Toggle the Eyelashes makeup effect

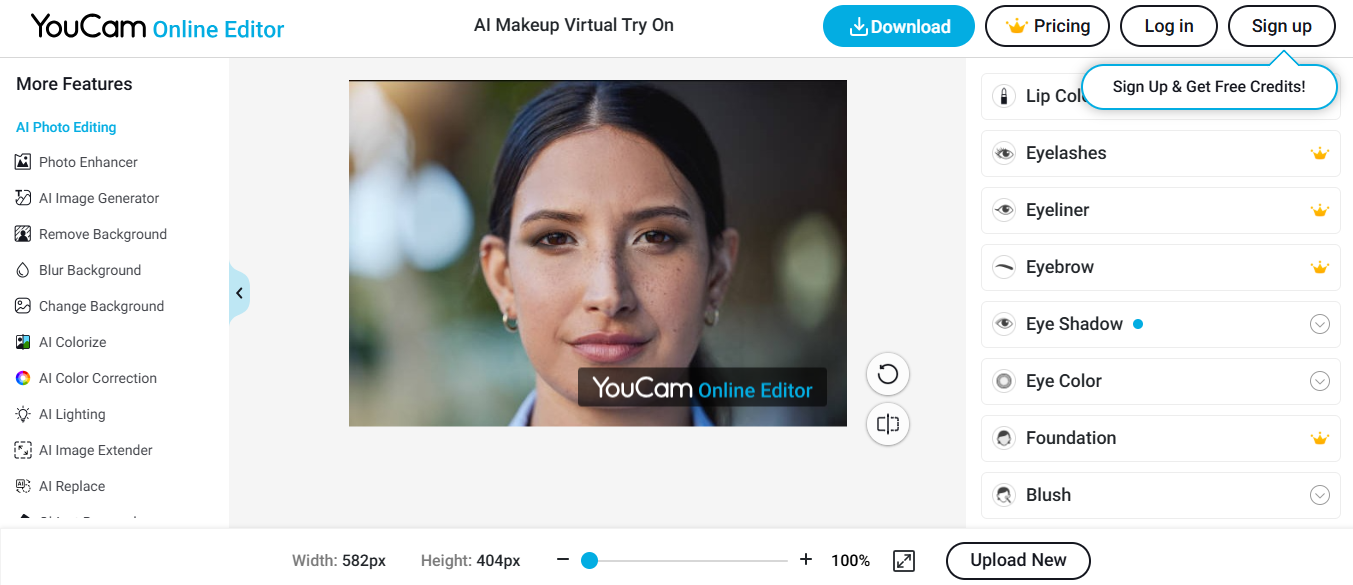point(1160,153)
